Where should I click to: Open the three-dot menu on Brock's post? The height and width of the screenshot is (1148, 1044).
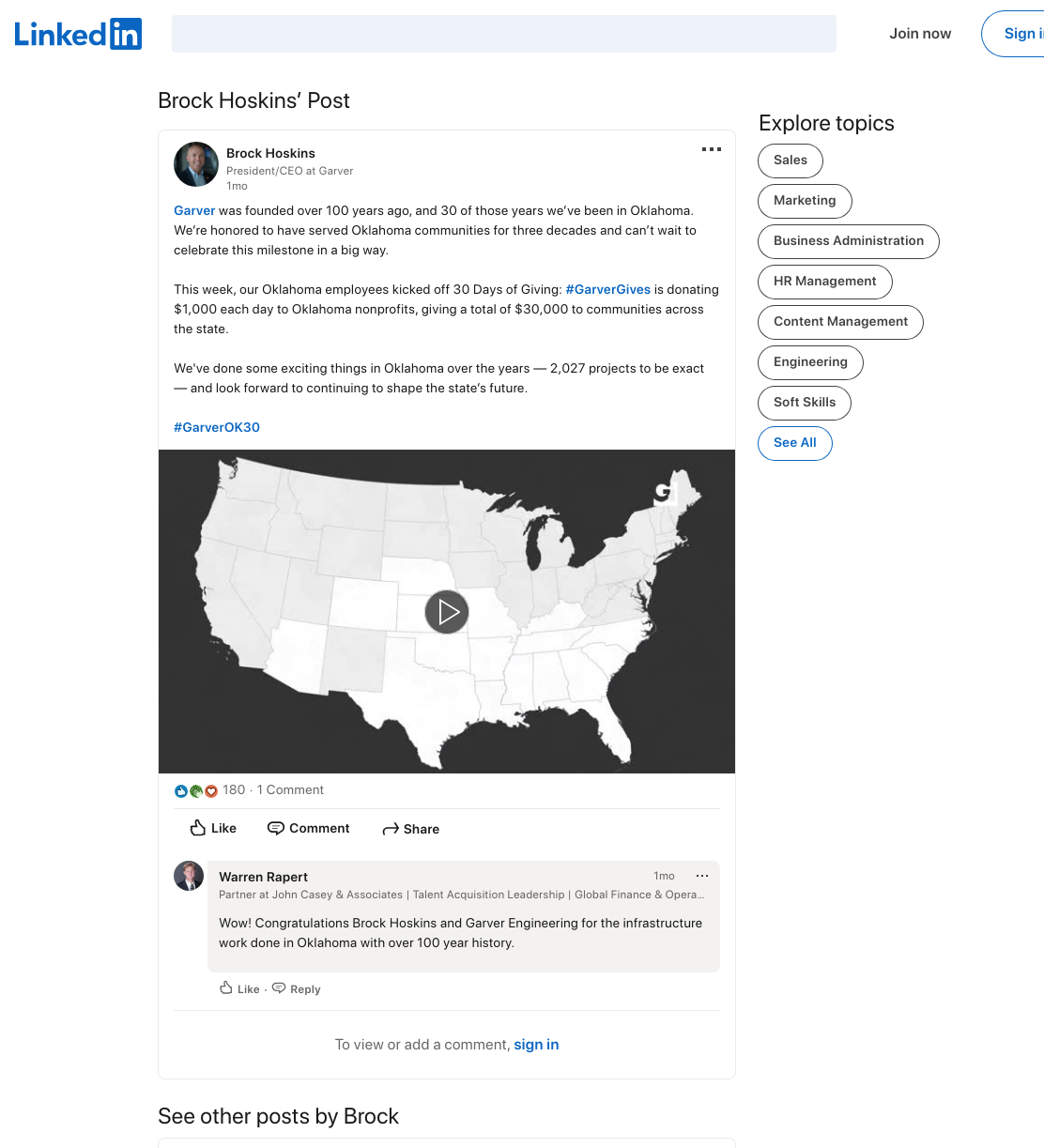click(x=712, y=149)
